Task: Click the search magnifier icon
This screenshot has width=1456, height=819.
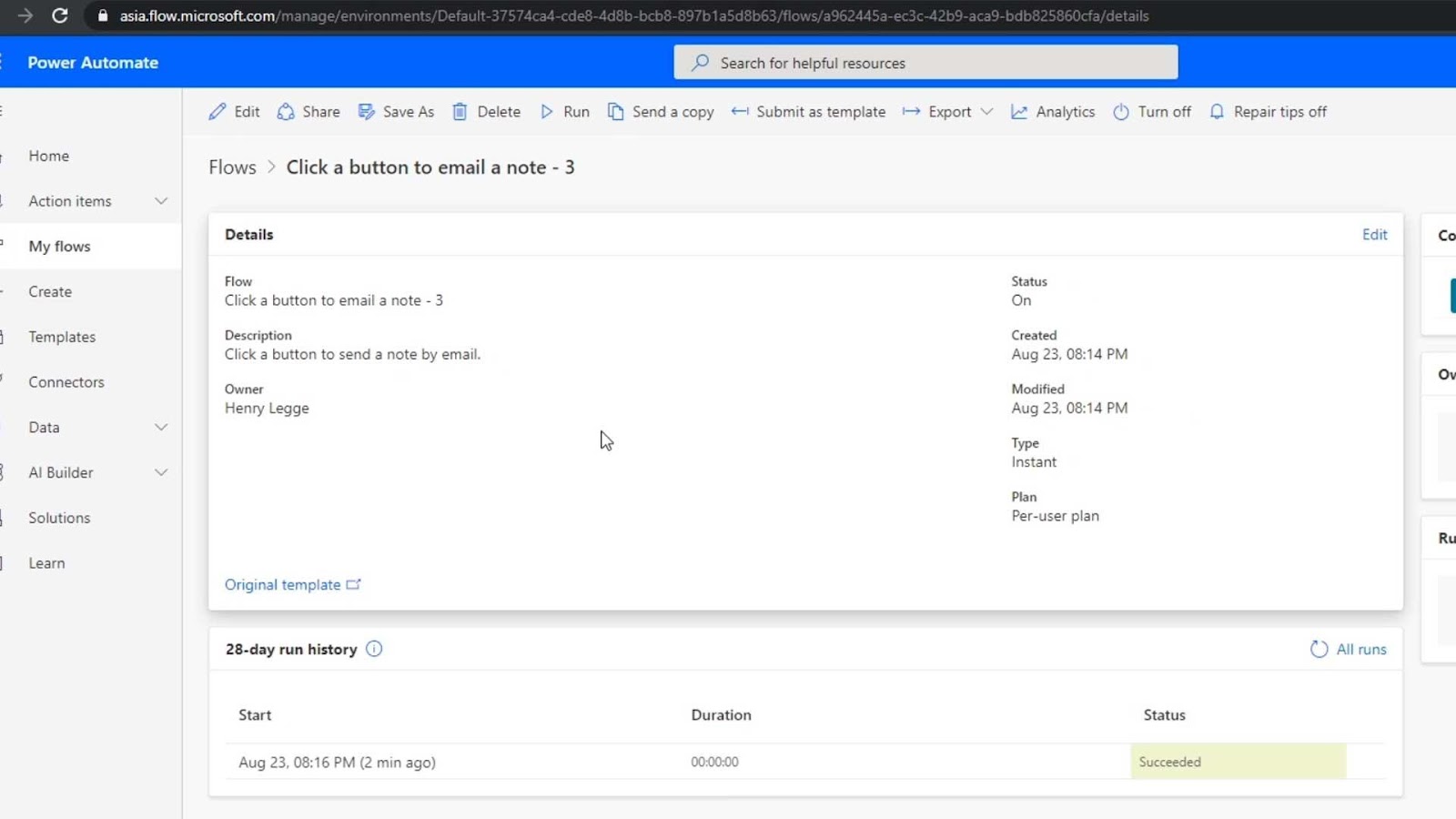Action: coord(700,63)
